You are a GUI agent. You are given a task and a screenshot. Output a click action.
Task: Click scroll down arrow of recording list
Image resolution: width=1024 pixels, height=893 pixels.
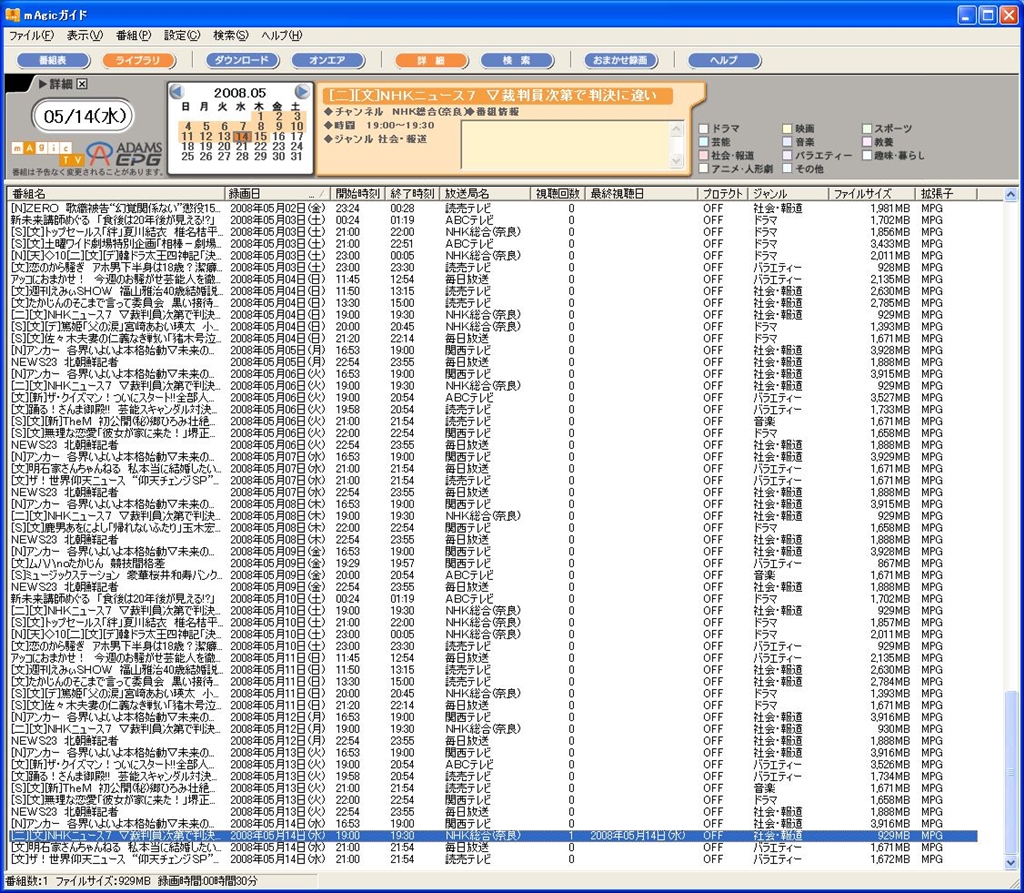coord(1010,864)
